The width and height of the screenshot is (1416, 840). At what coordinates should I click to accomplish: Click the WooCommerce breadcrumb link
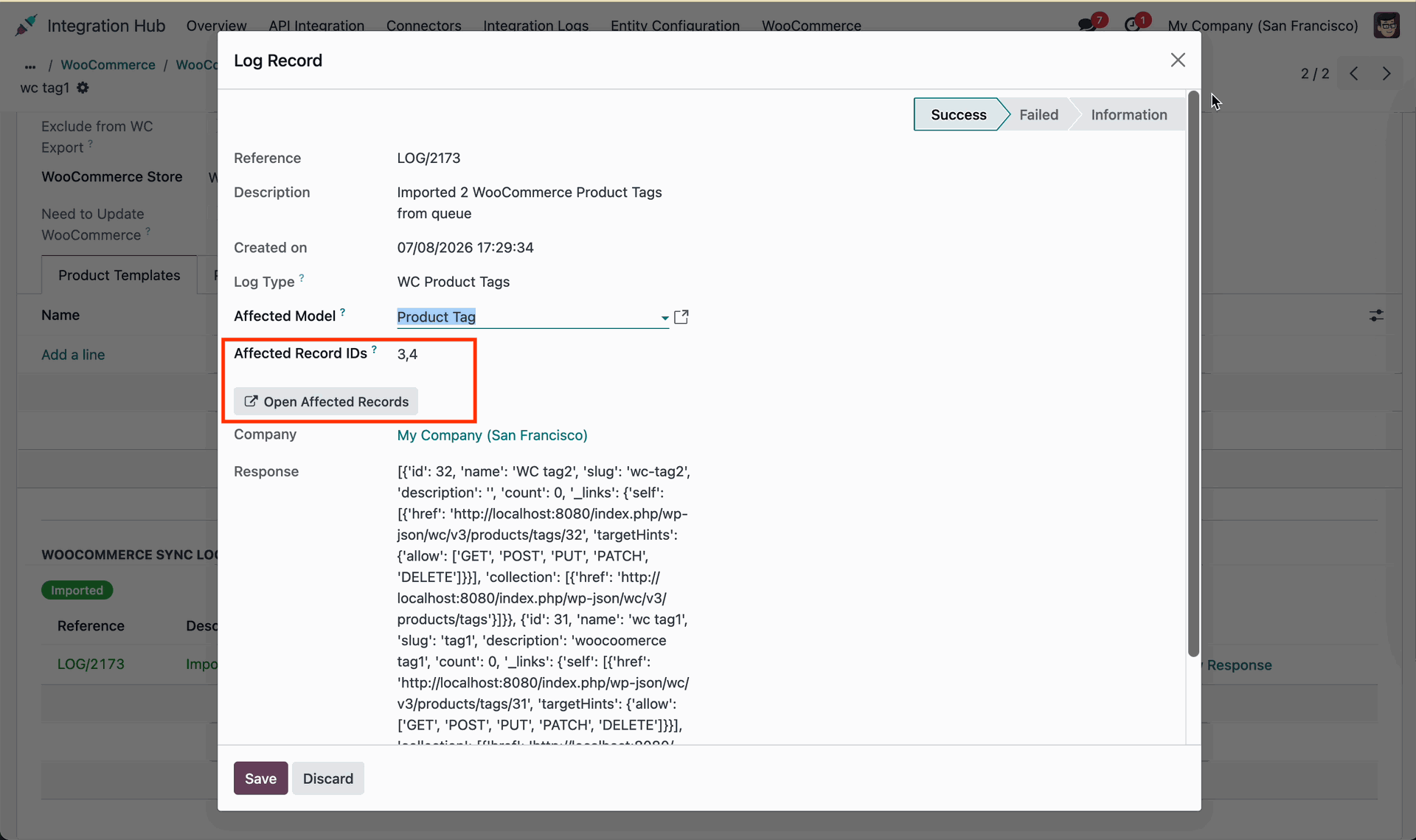pos(108,65)
